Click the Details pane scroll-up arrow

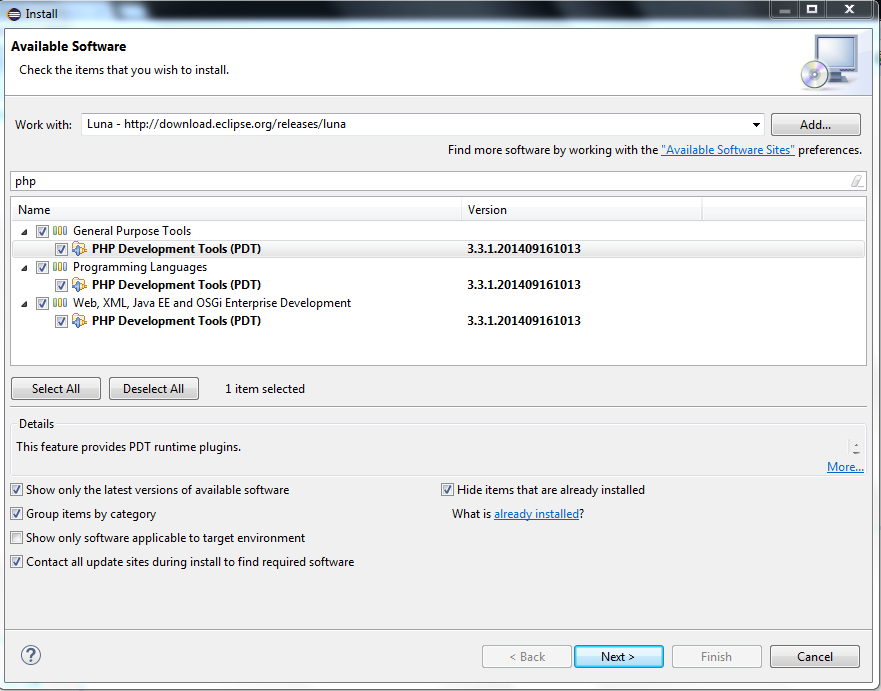(855, 443)
